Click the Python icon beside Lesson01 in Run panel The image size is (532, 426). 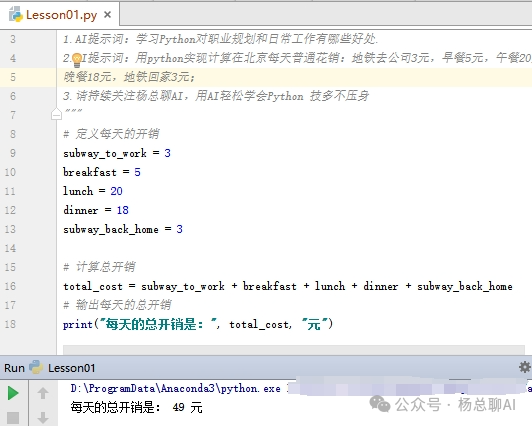[36, 367]
